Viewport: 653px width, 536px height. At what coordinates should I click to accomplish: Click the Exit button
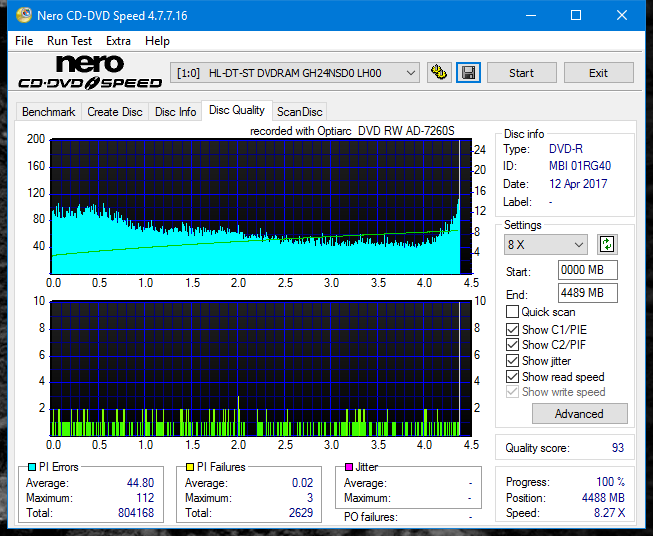598,73
